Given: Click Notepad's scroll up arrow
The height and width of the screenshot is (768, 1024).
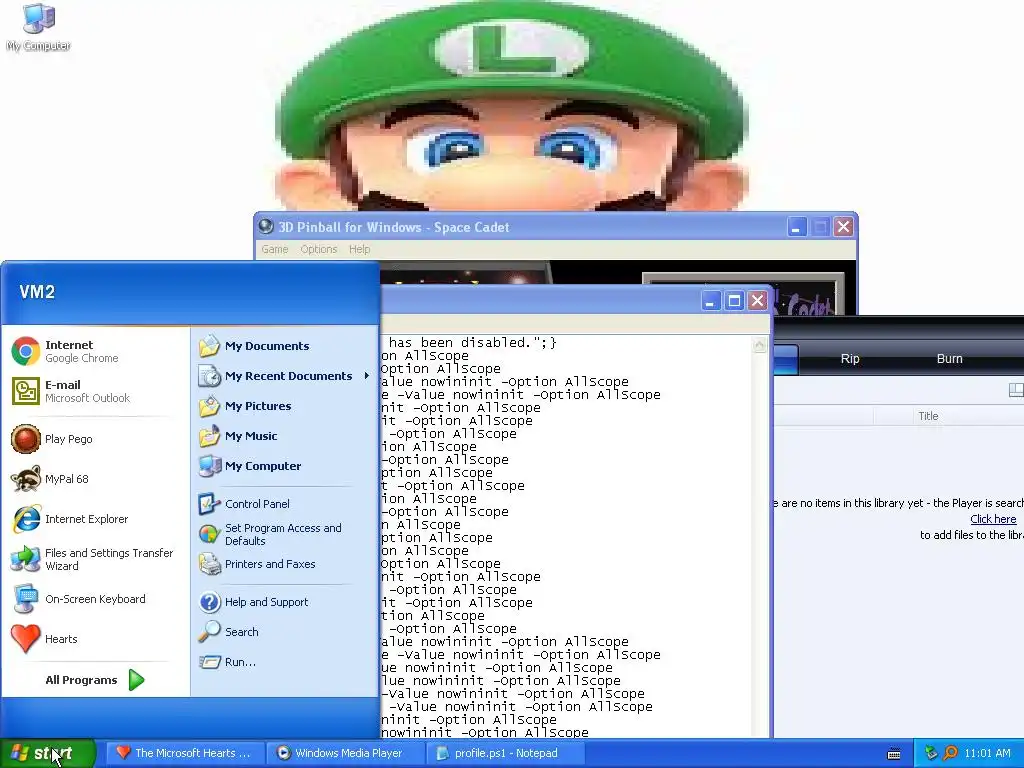Looking at the screenshot, I should [x=760, y=345].
